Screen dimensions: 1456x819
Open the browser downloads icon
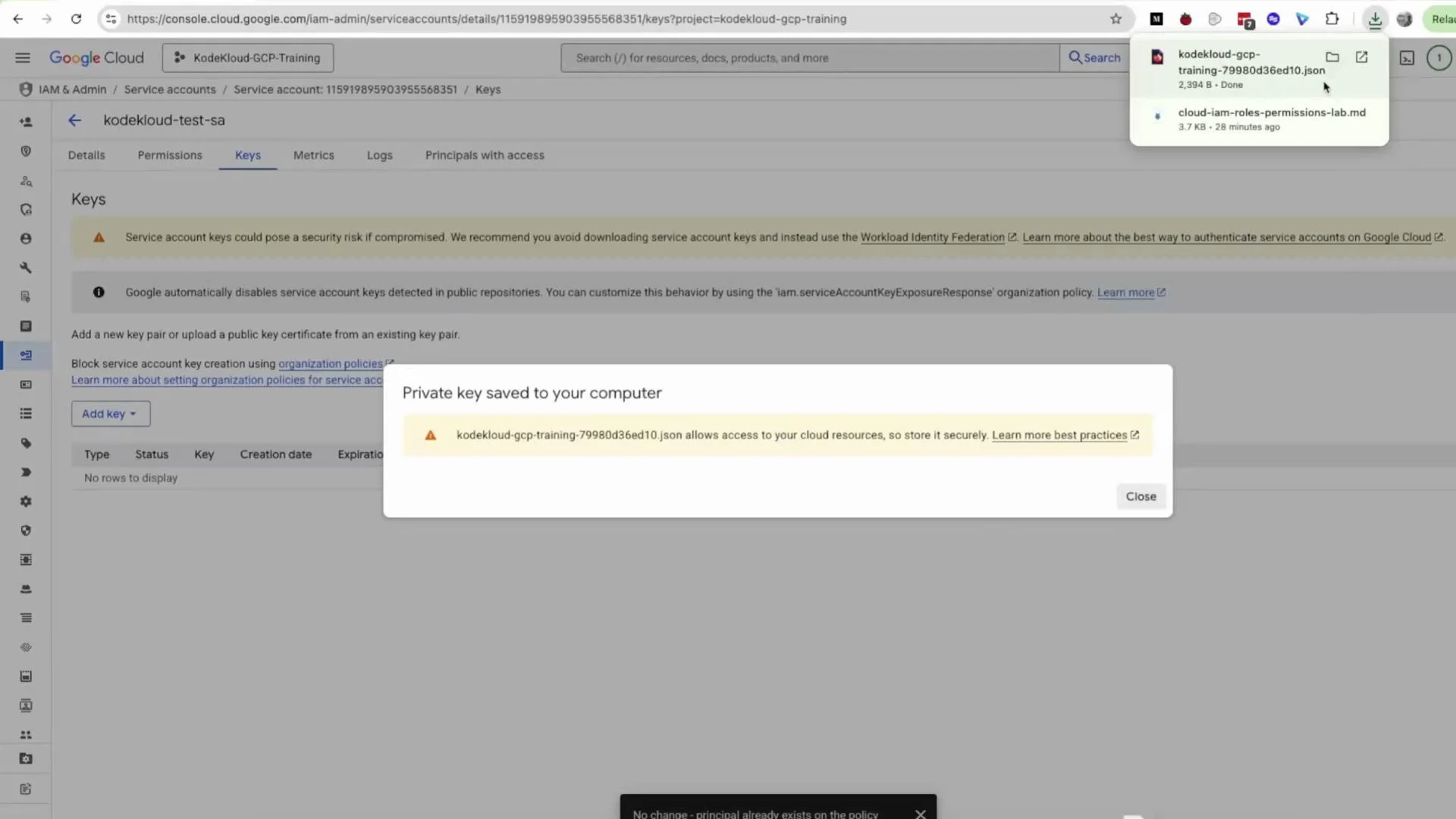point(1375,19)
